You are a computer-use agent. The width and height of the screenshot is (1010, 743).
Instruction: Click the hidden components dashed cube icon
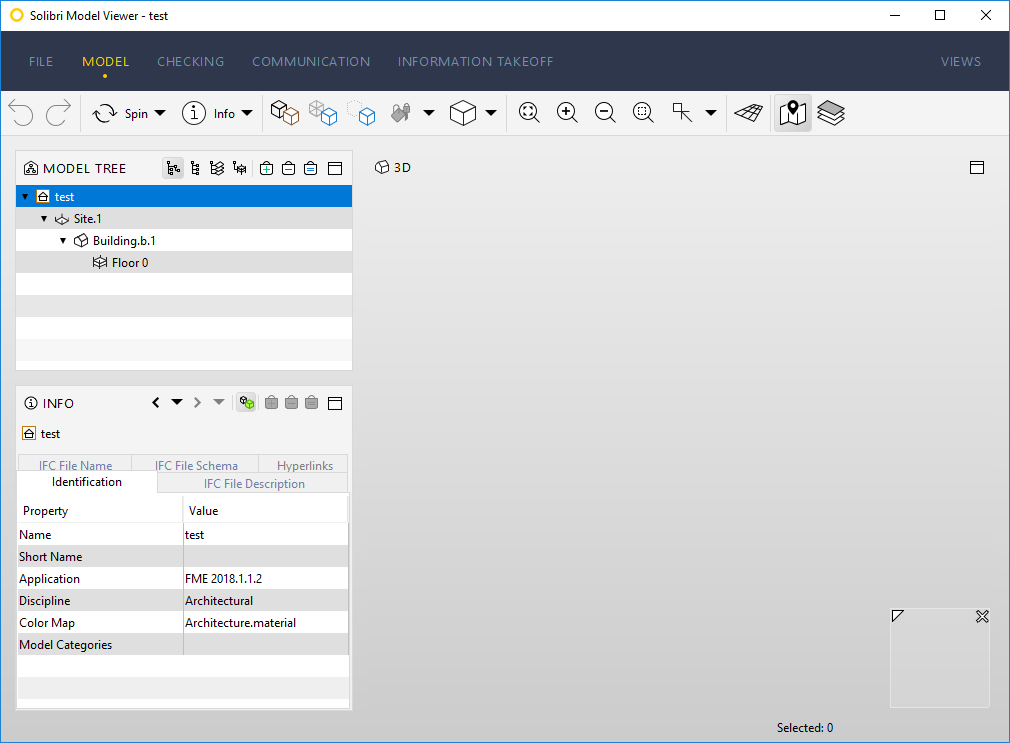tap(361, 113)
